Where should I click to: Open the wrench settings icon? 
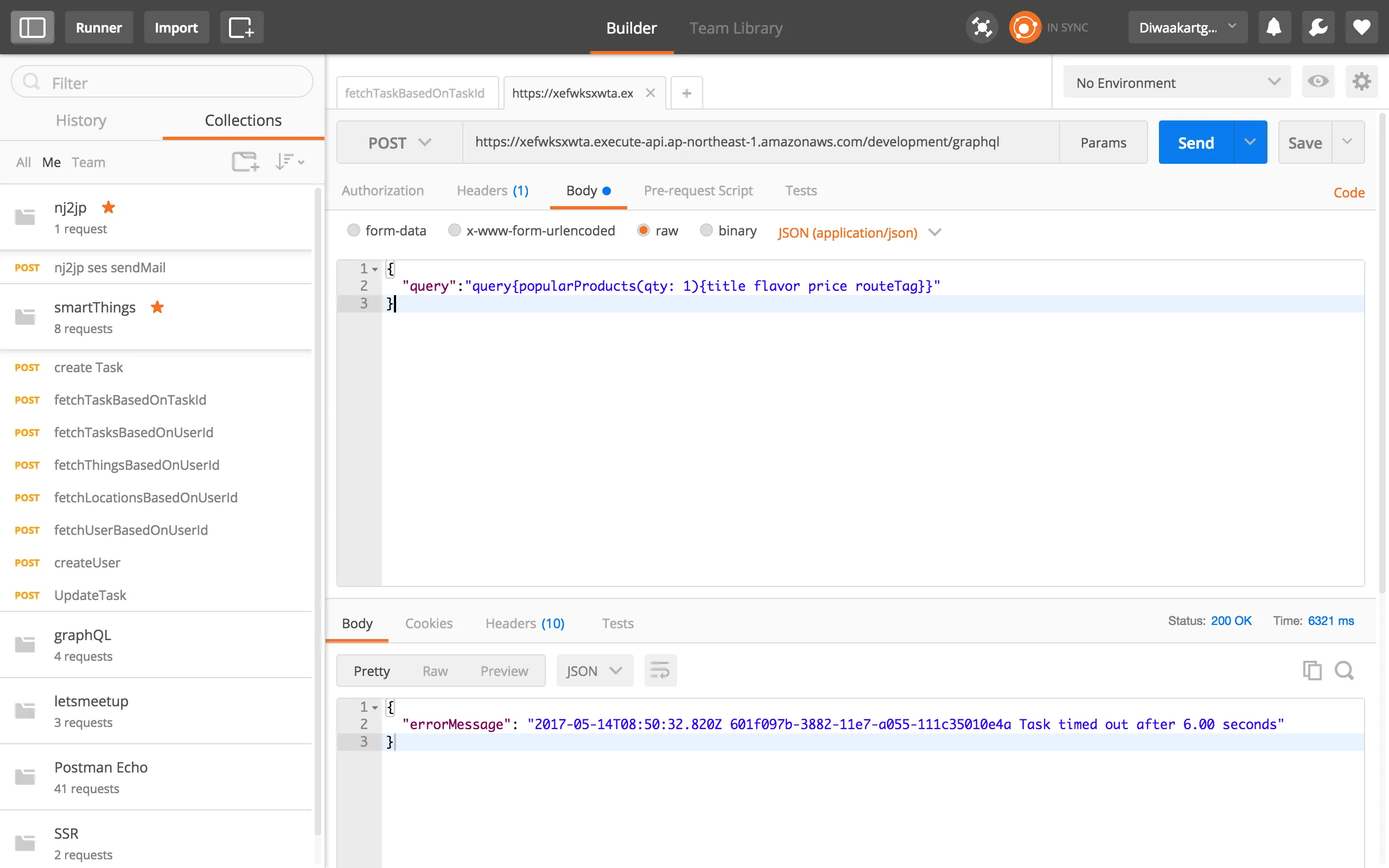pos(1318,27)
